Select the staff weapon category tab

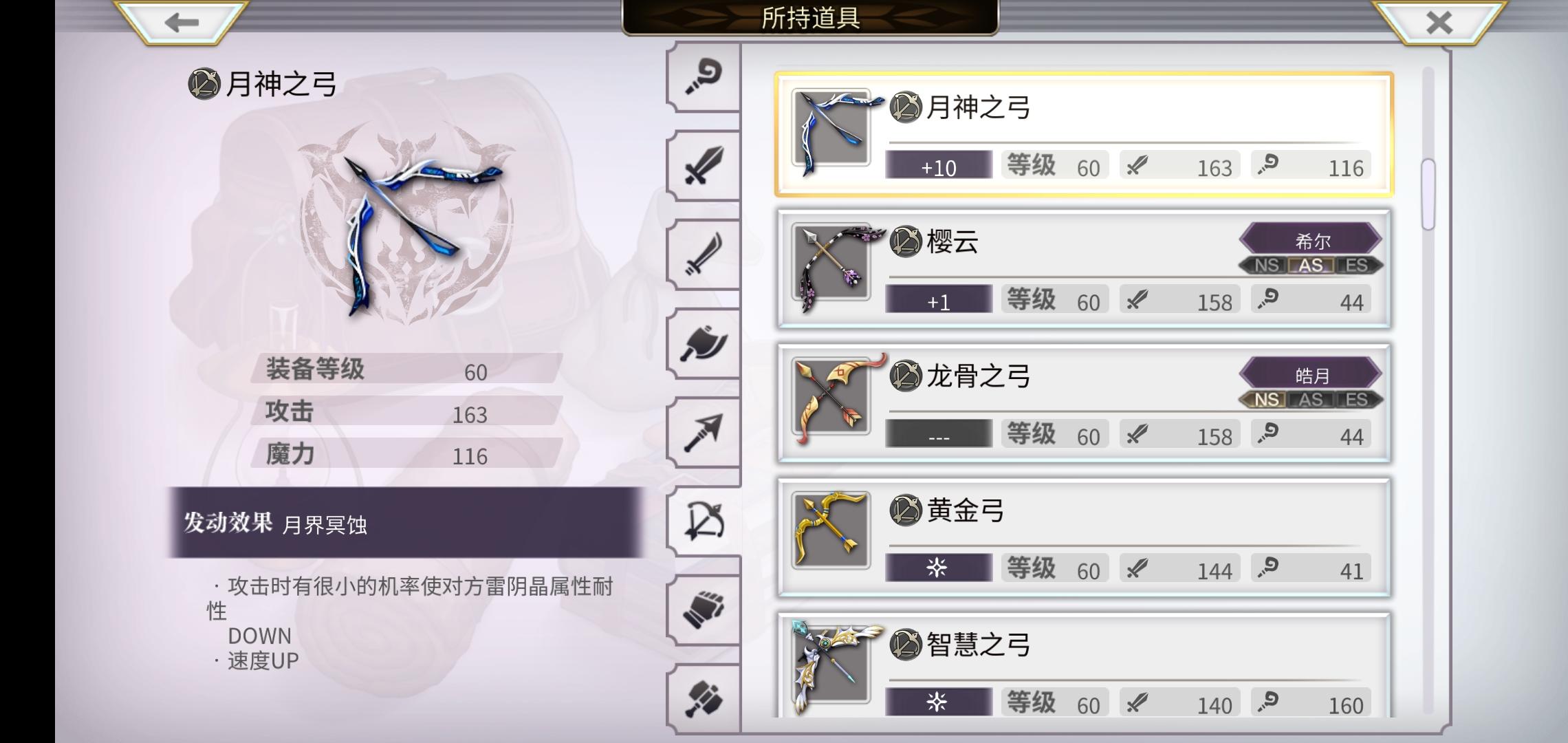(x=703, y=76)
